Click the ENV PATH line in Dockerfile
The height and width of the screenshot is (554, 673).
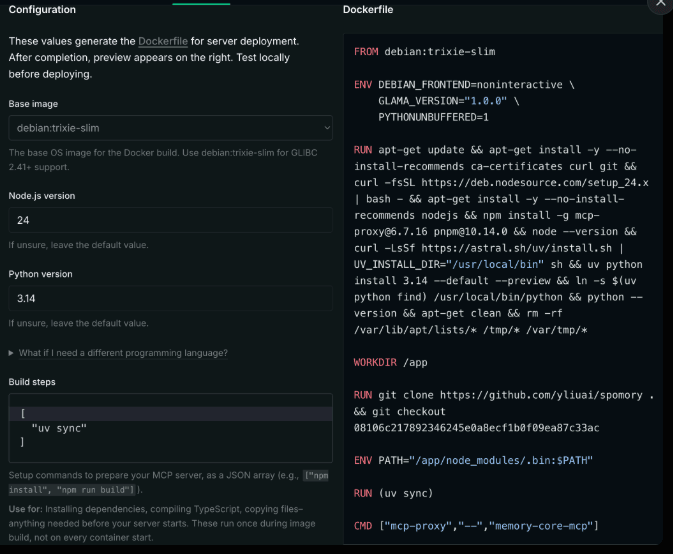pyautogui.click(x=473, y=460)
